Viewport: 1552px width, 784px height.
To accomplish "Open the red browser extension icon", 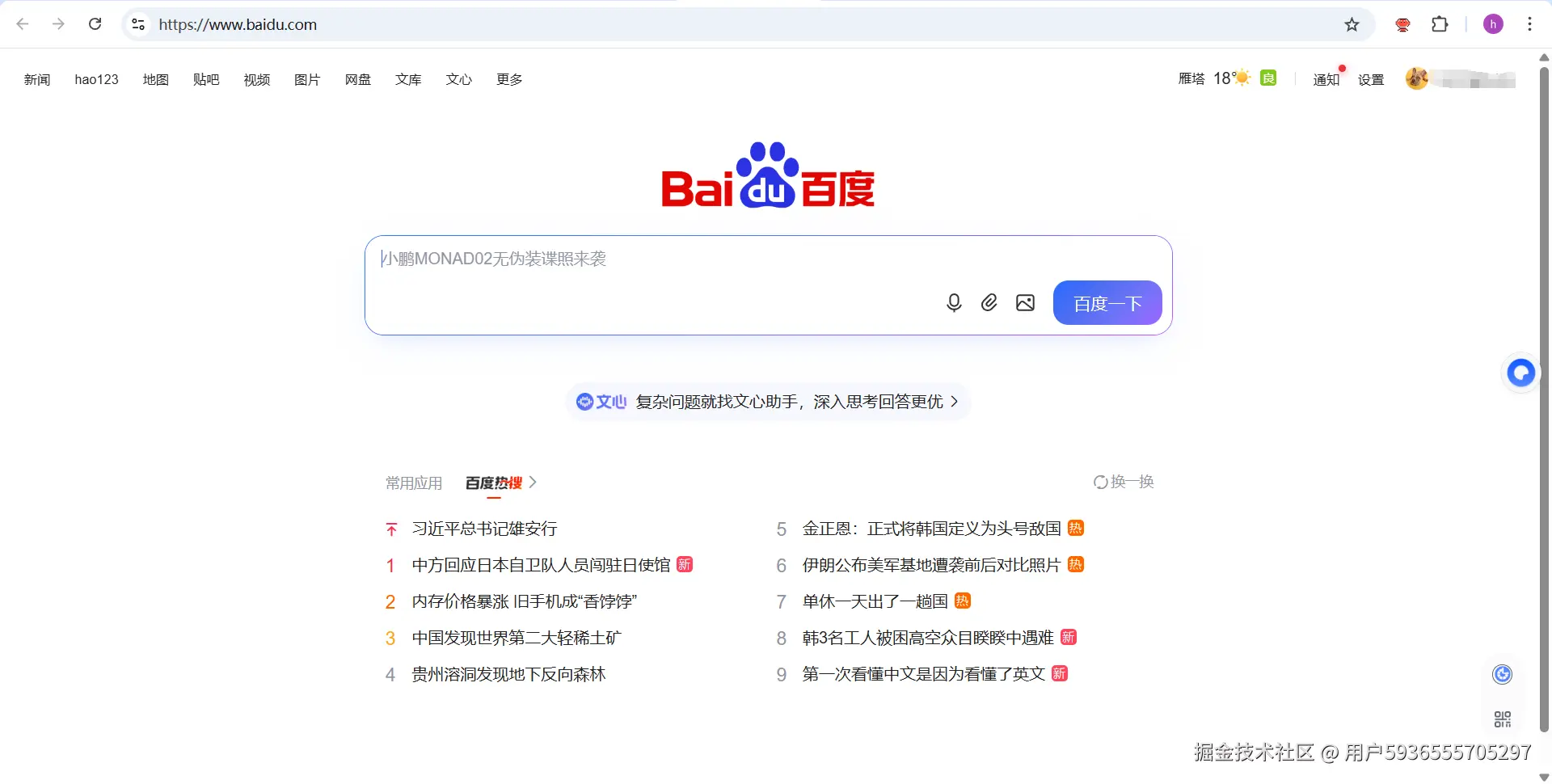I will click(x=1402, y=24).
